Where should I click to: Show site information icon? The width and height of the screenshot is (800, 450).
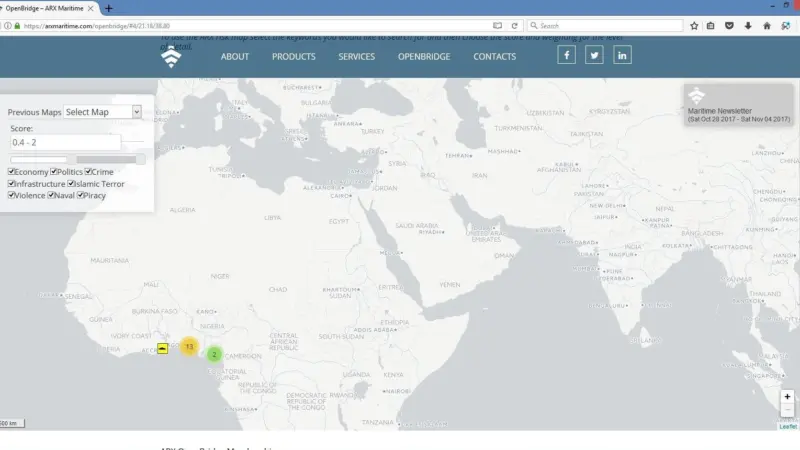pos(8,26)
